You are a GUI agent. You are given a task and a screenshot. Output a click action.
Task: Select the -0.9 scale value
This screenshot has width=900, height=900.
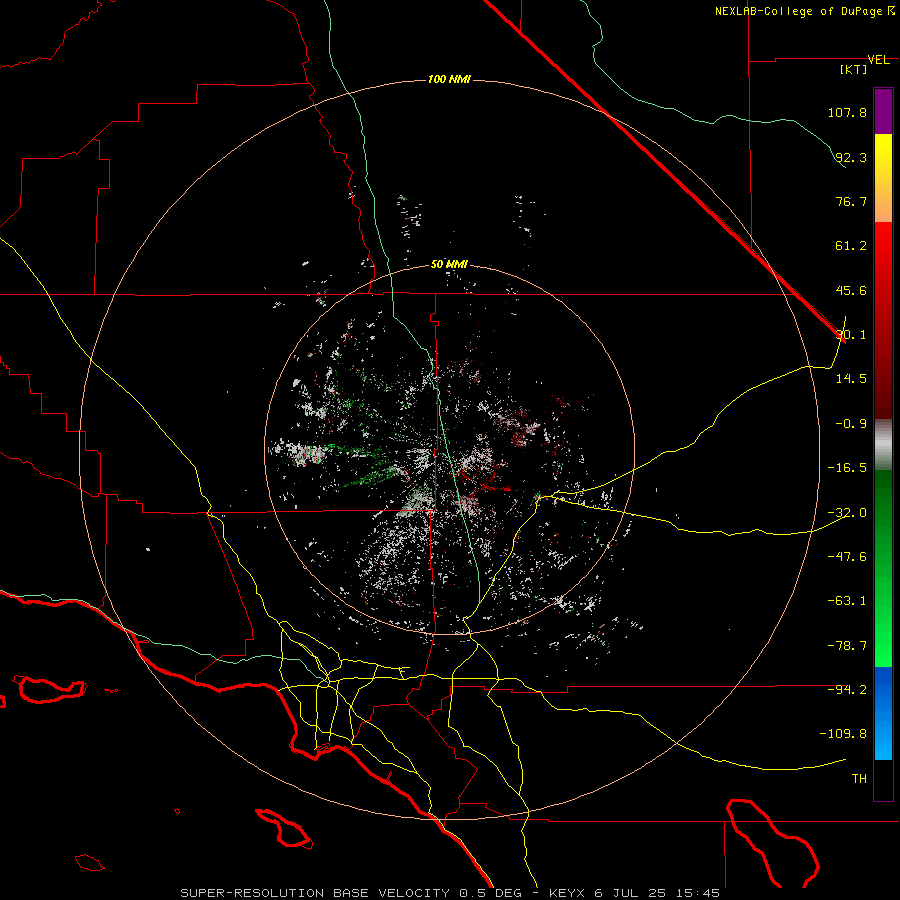pos(851,424)
